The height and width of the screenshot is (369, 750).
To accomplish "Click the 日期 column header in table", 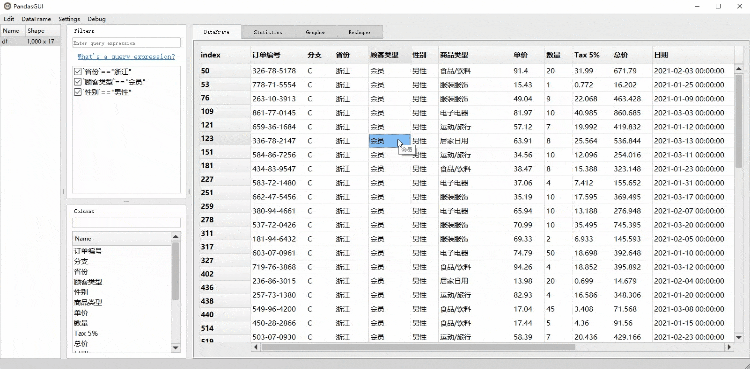I will pos(693,55).
